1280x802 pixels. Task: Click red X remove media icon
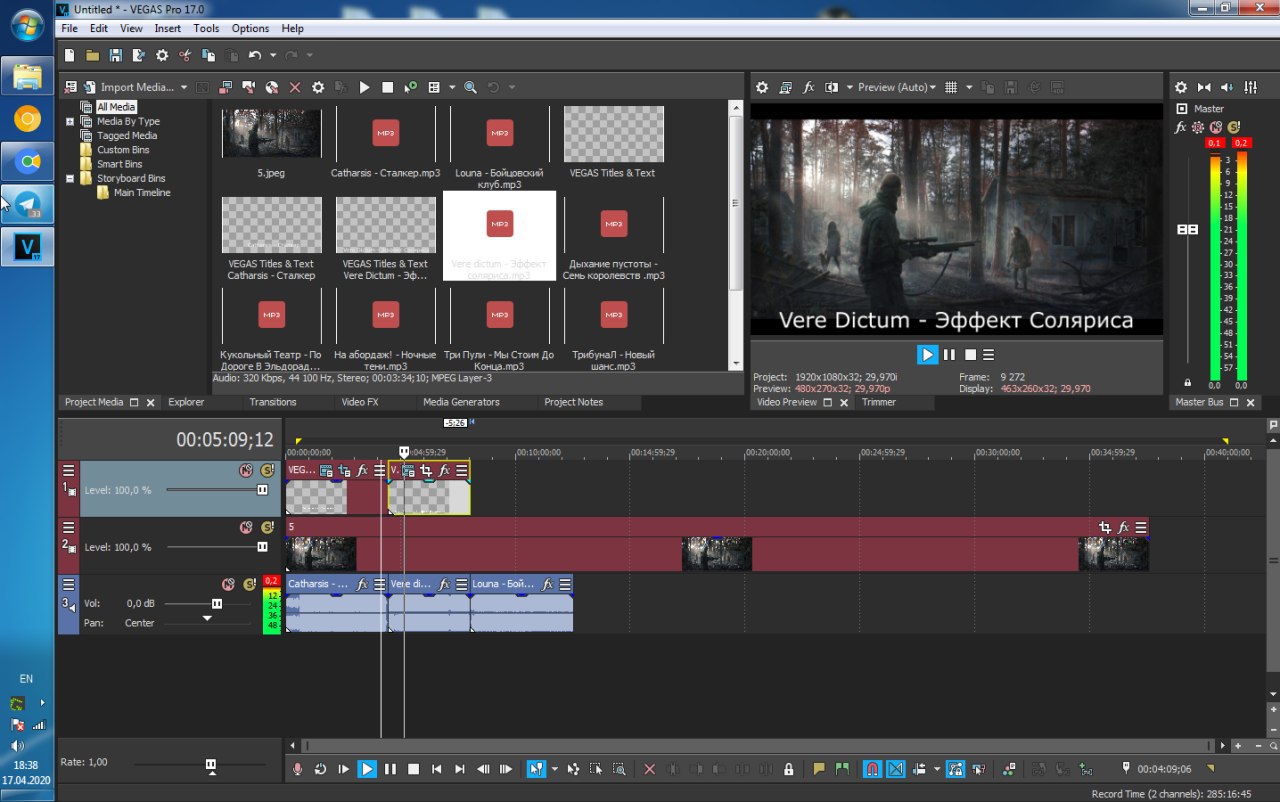click(x=295, y=88)
